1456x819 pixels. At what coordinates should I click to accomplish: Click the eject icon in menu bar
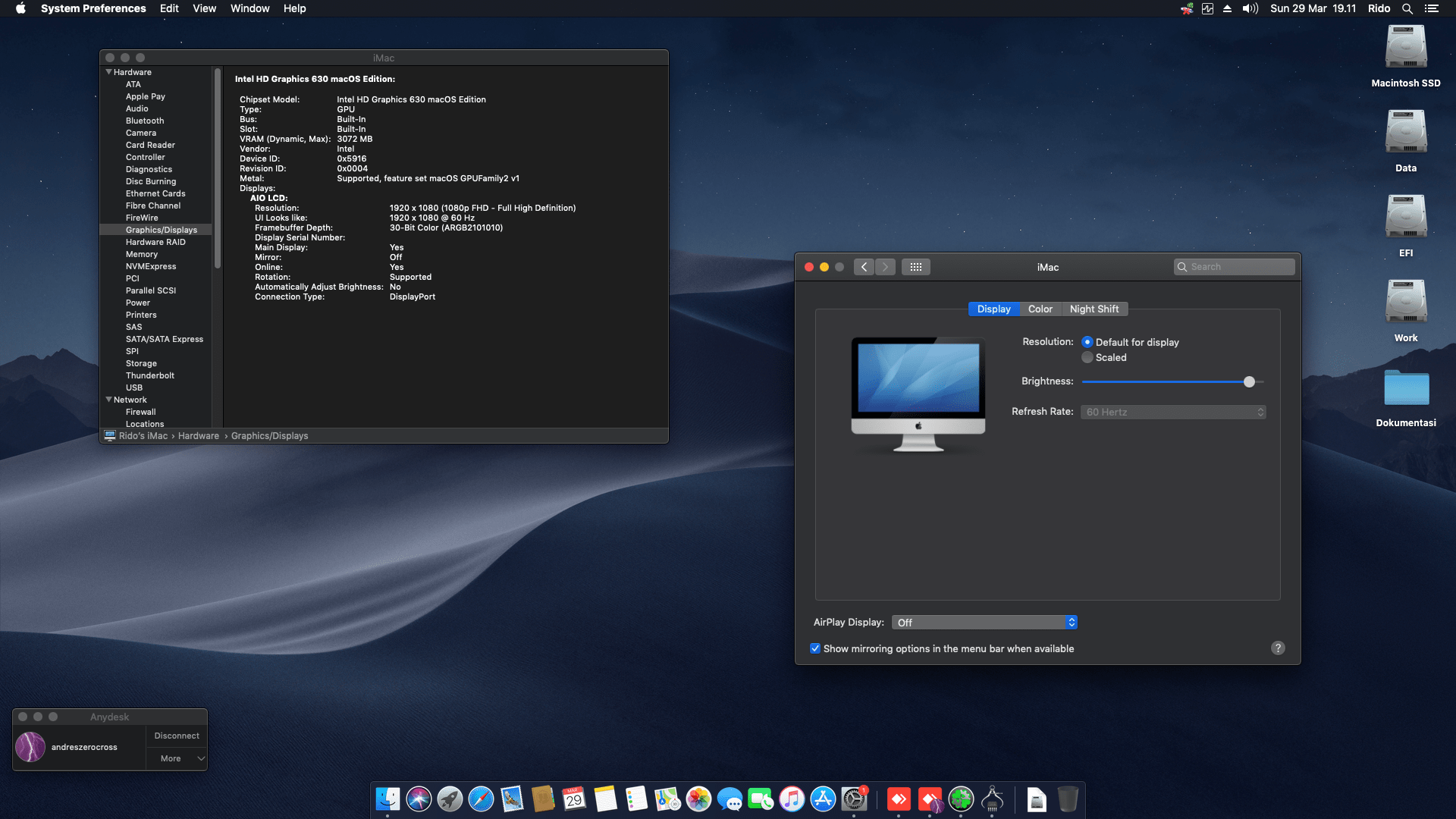(1227, 8)
